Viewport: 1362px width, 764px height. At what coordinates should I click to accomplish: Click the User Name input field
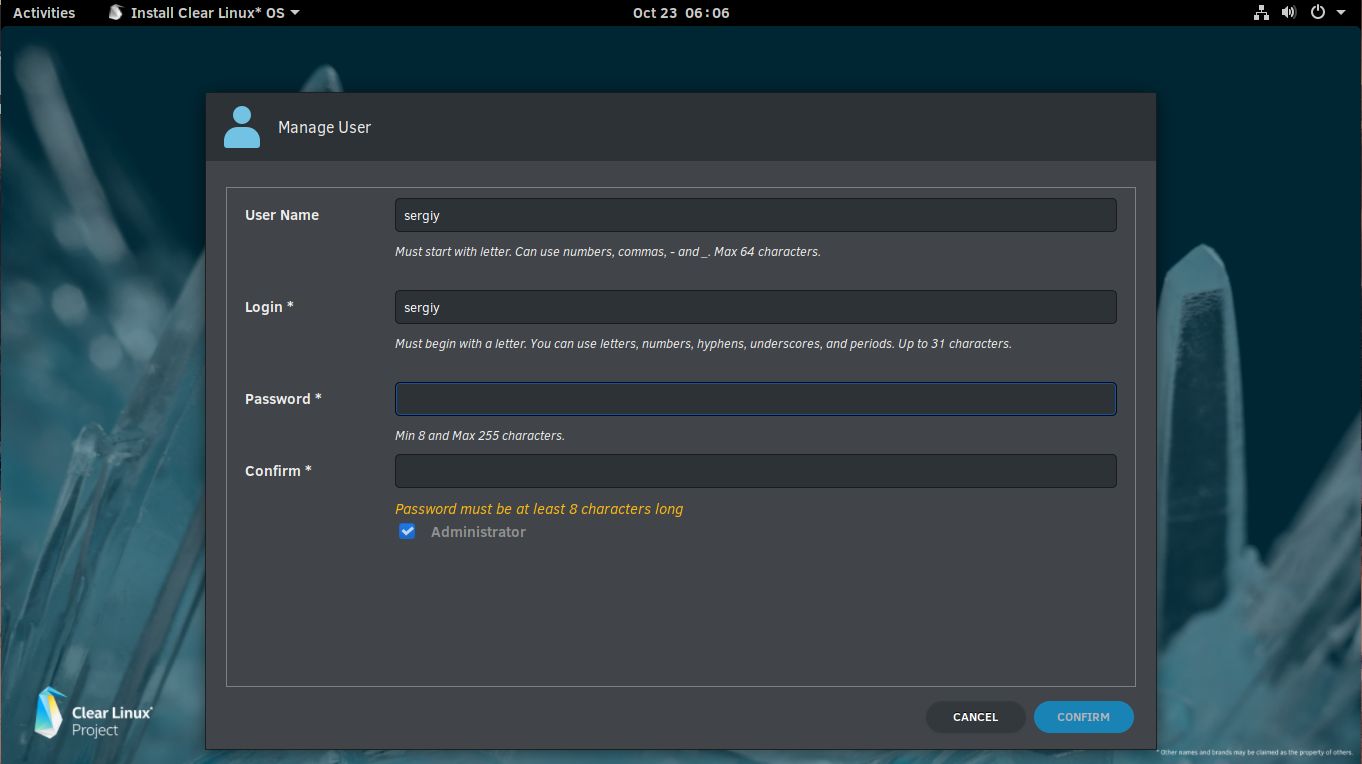point(756,215)
